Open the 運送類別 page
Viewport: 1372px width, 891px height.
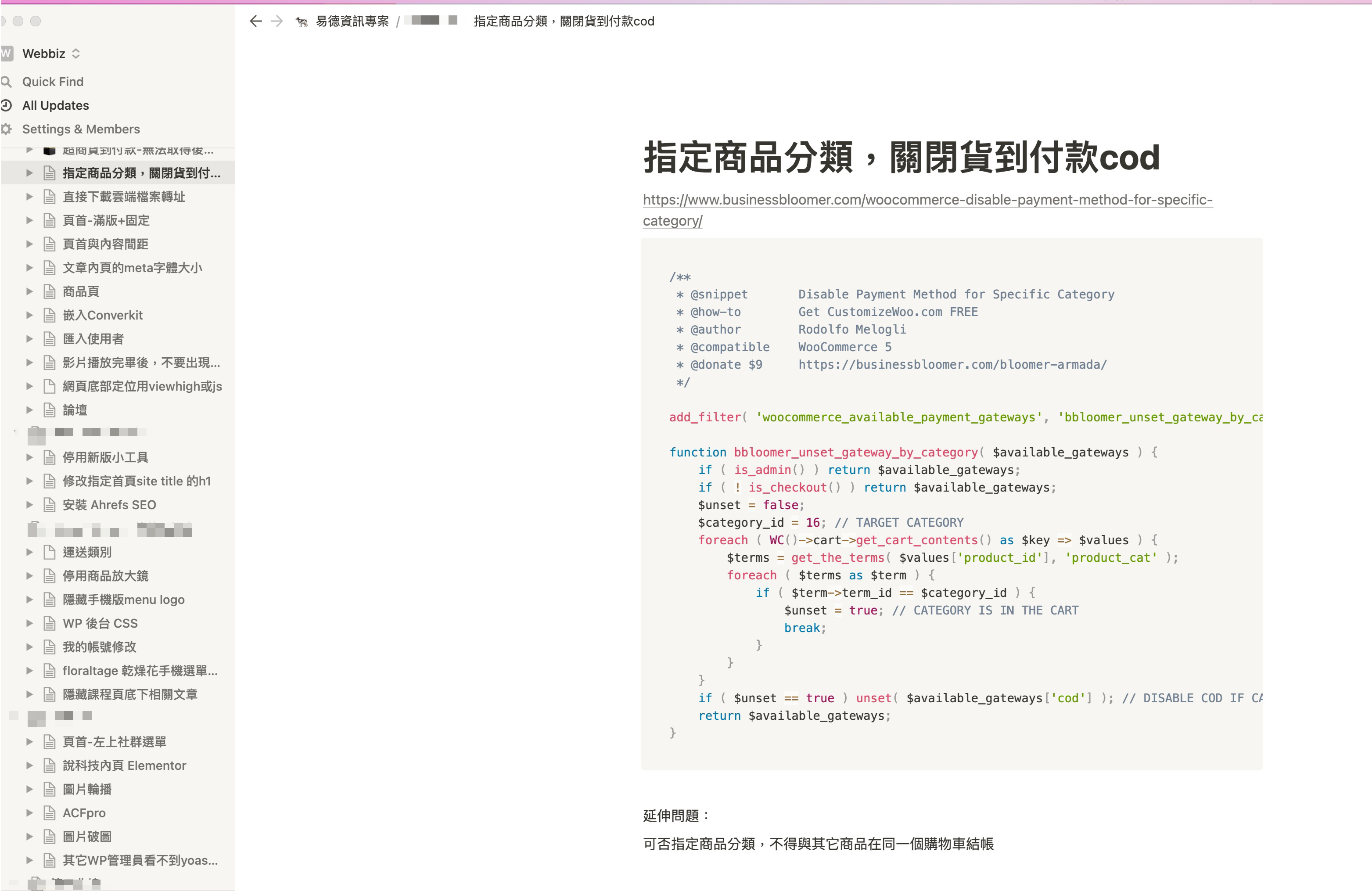tap(87, 552)
